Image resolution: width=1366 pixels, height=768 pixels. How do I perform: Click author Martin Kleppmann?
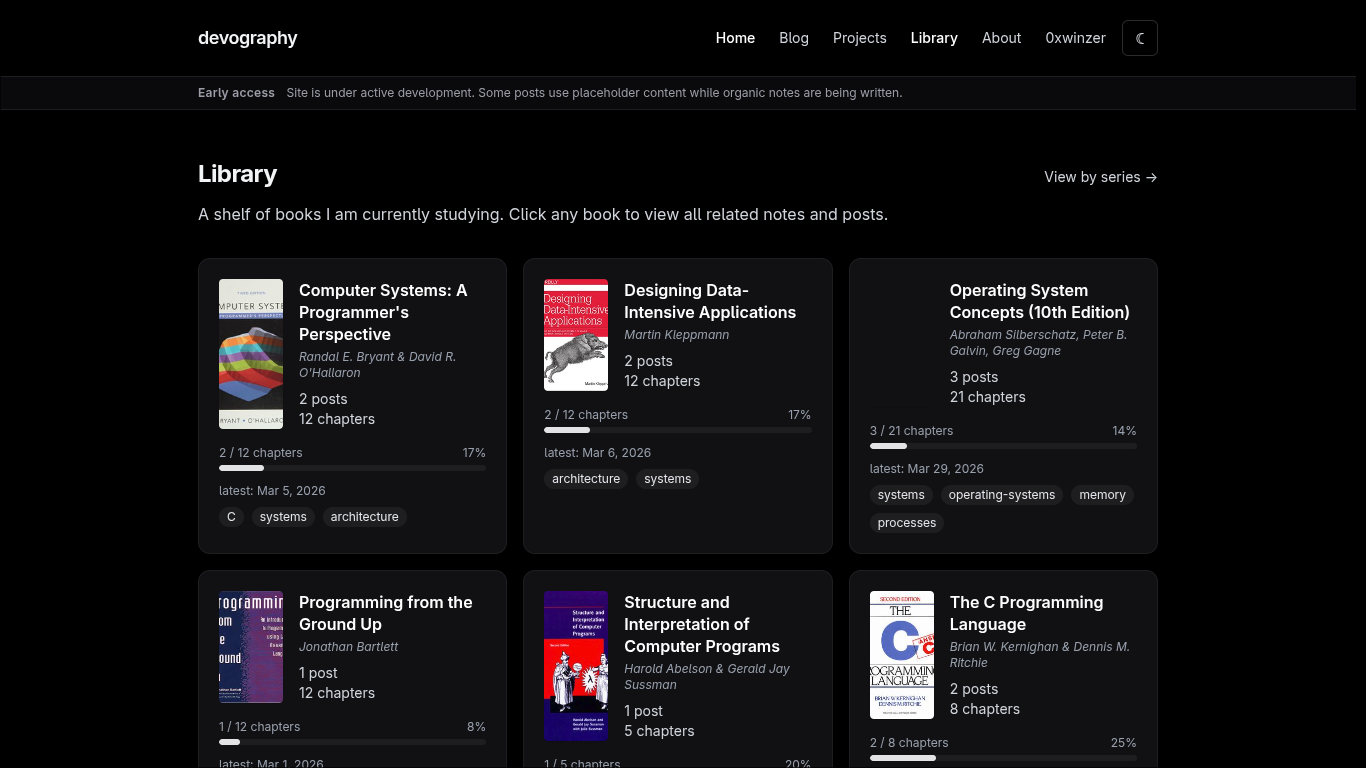(x=677, y=335)
